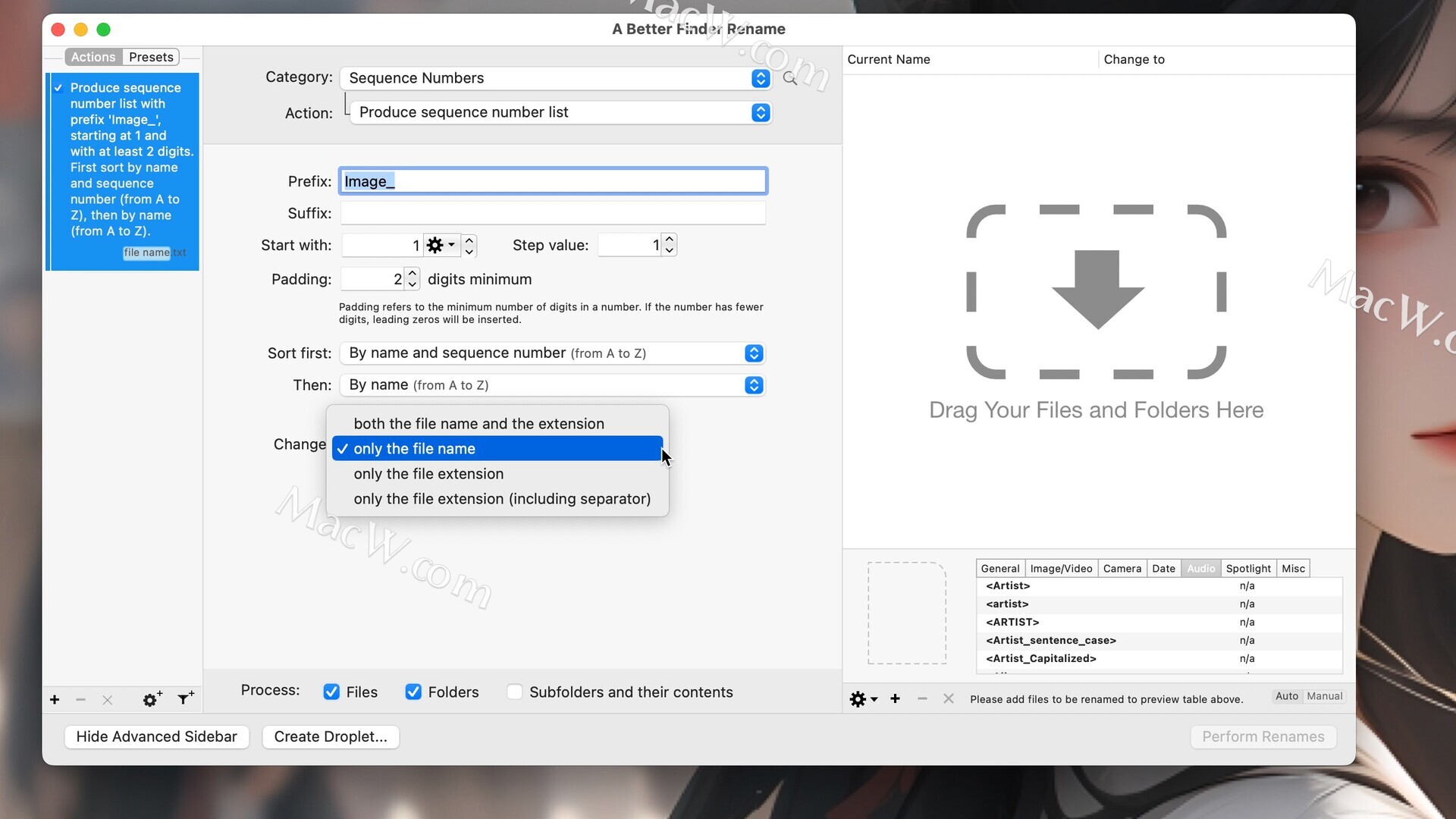Choose only the file extension option

[497, 474]
